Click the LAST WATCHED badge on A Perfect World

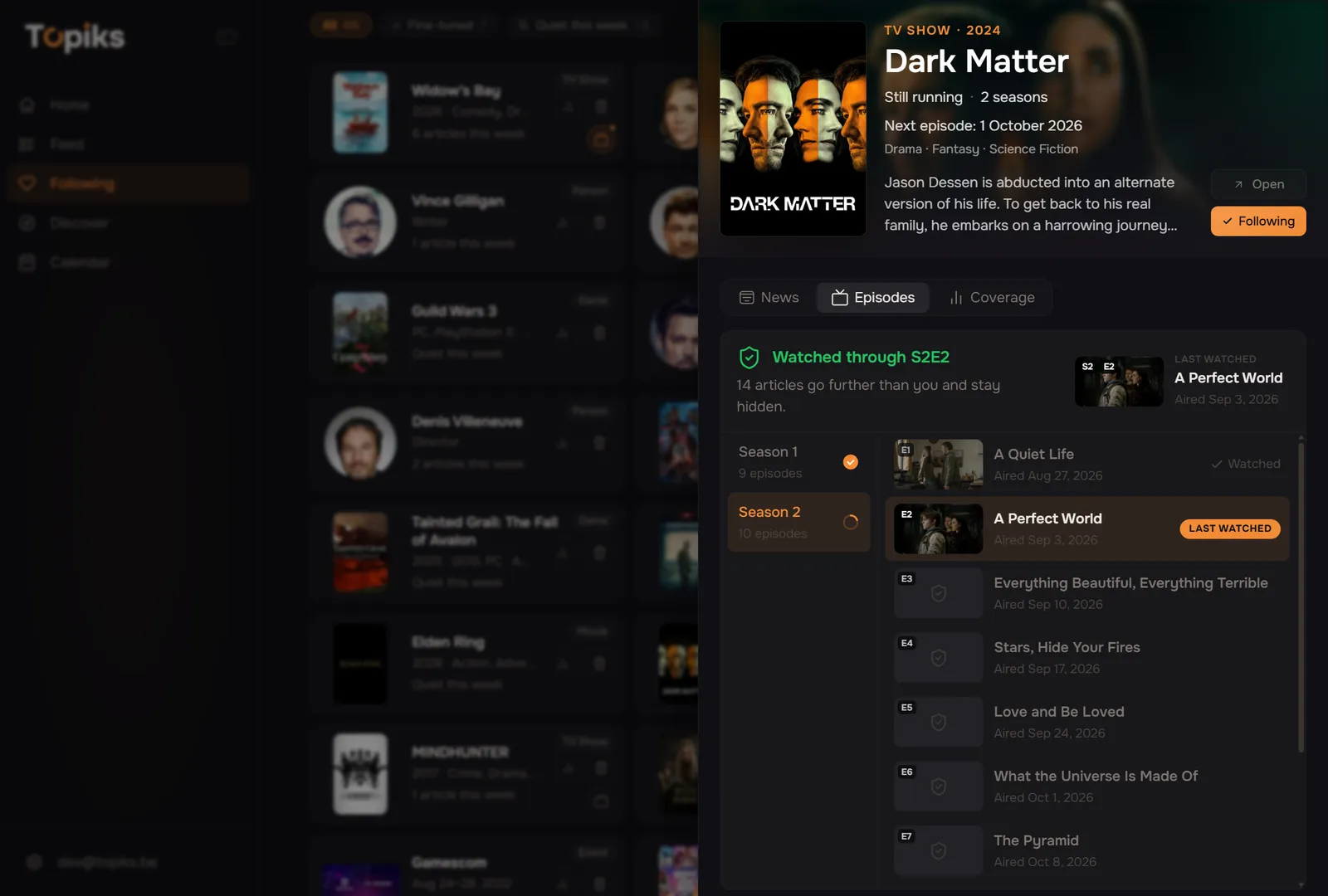click(1230, 528)
